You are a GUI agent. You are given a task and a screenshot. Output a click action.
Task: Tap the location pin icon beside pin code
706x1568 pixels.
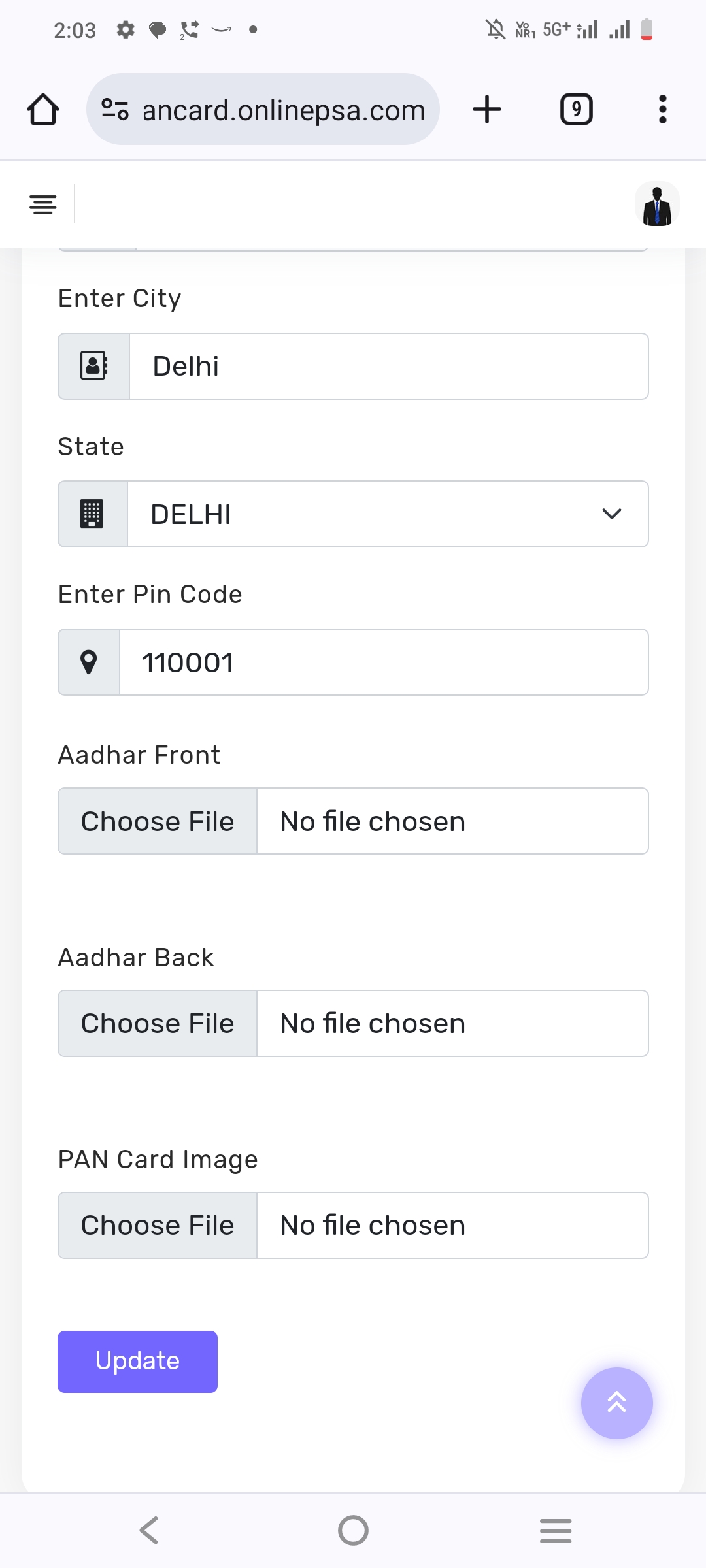(x=89, y=662)
